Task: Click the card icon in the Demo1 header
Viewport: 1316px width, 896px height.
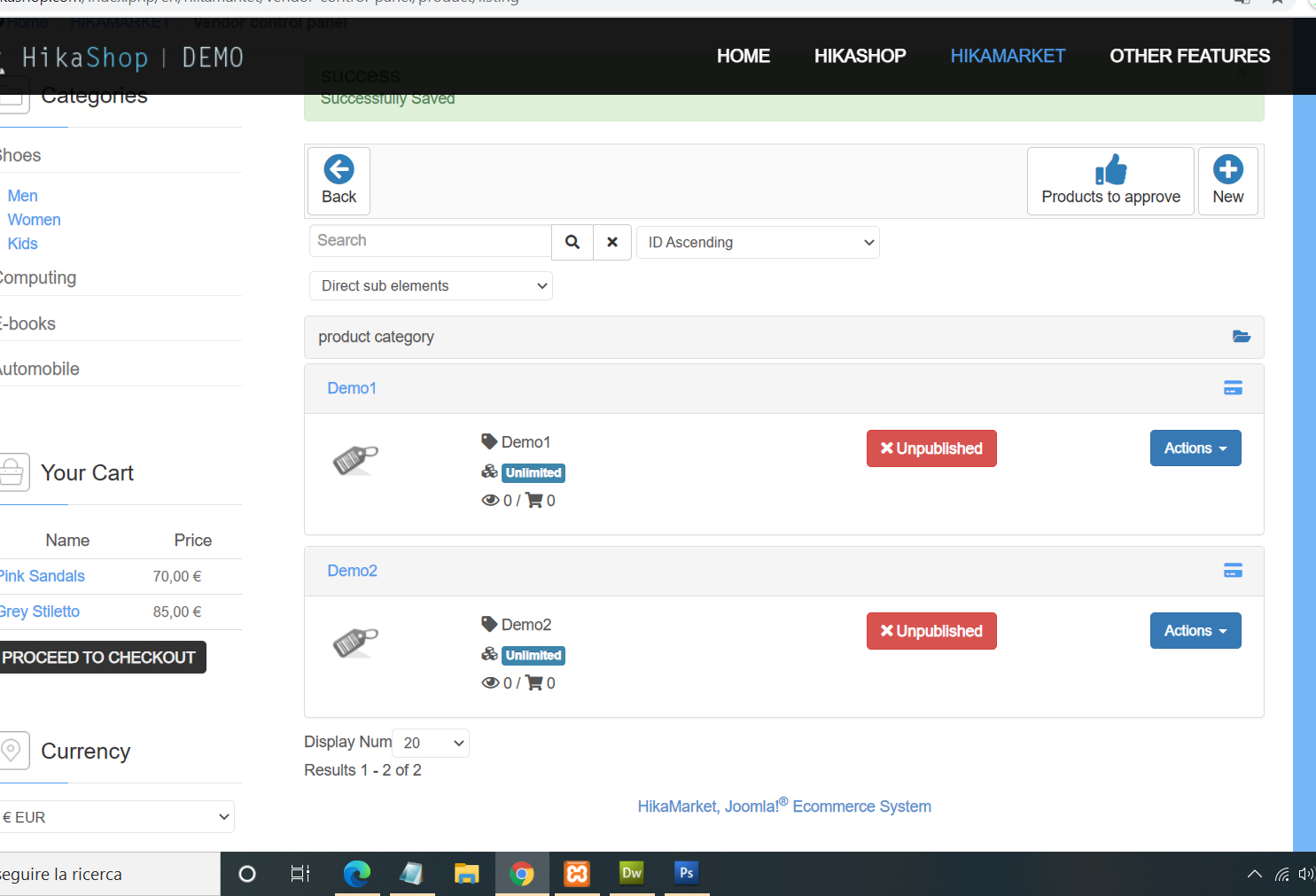Action: (x=1233, y=388)
